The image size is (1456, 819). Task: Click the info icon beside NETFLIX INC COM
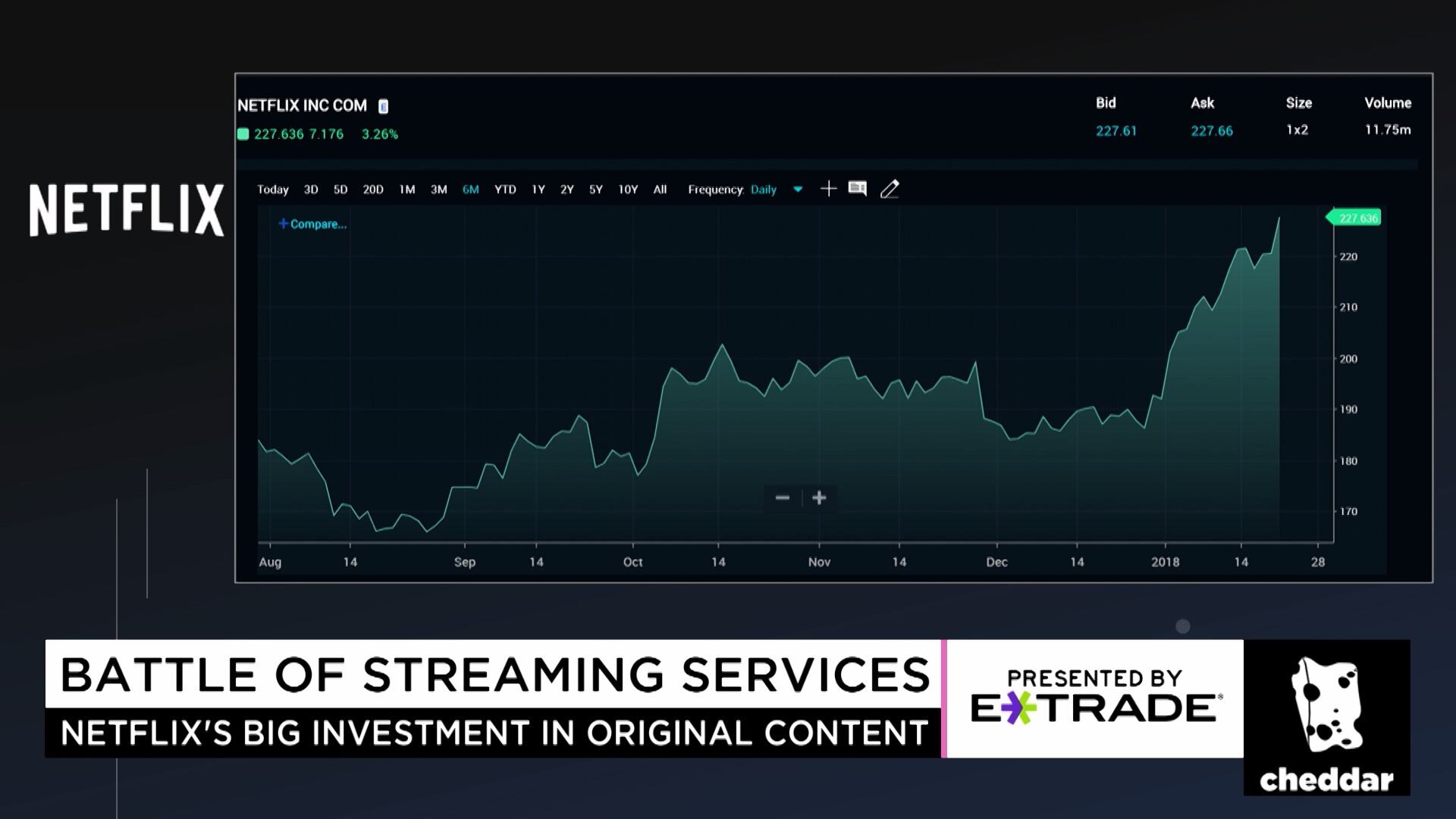click(383, 106)
